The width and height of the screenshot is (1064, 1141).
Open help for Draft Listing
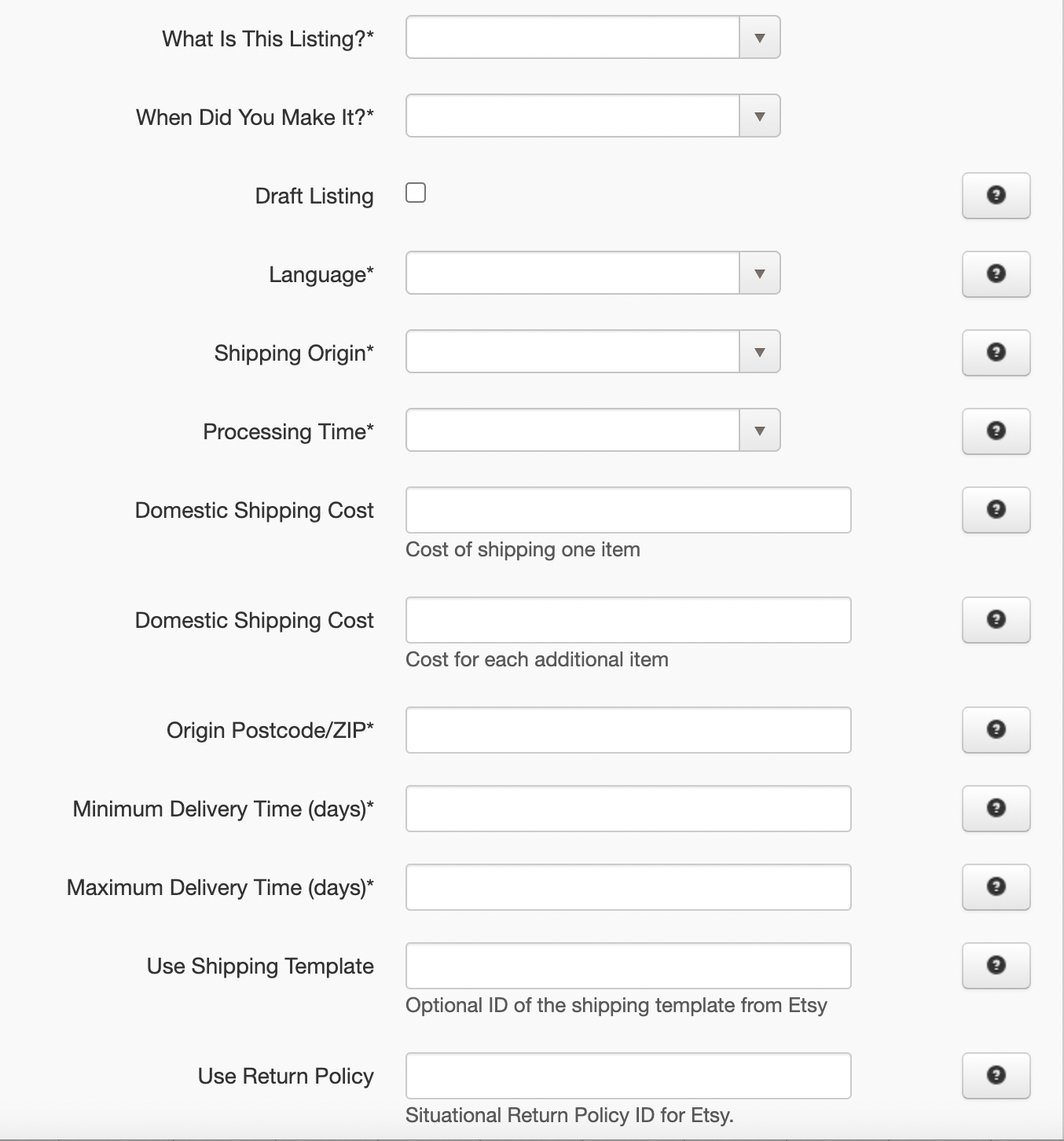tap(996, 196)
